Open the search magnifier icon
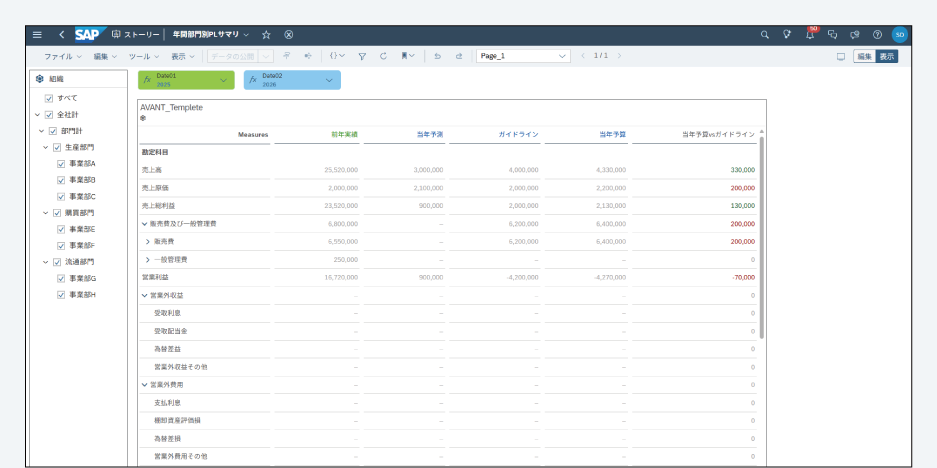This screenshot has height=468, width=937. [765, 34]
